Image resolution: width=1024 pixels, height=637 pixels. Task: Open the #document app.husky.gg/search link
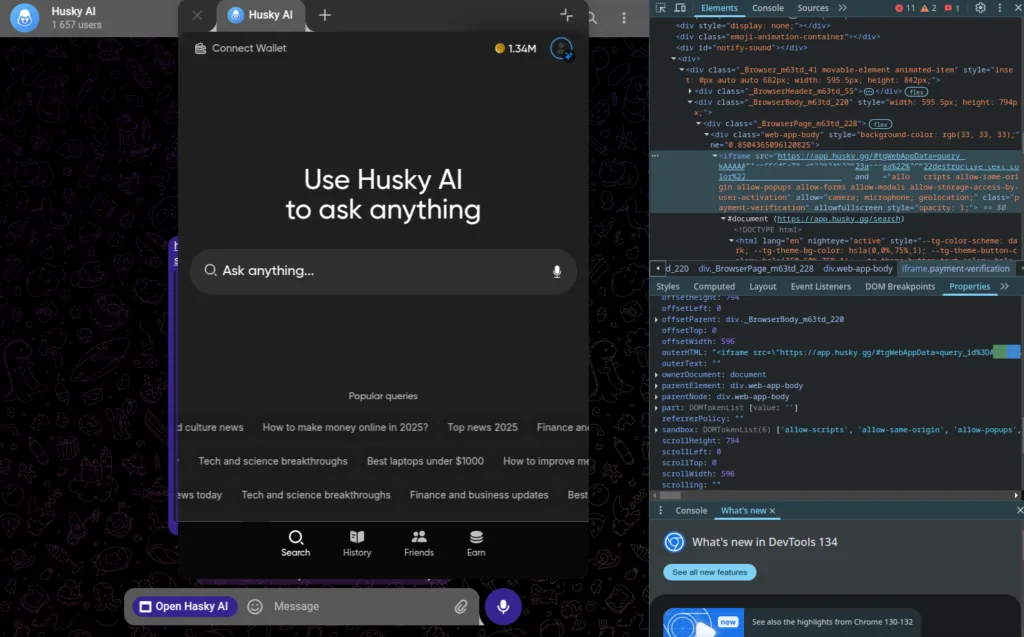click(839, 219)
